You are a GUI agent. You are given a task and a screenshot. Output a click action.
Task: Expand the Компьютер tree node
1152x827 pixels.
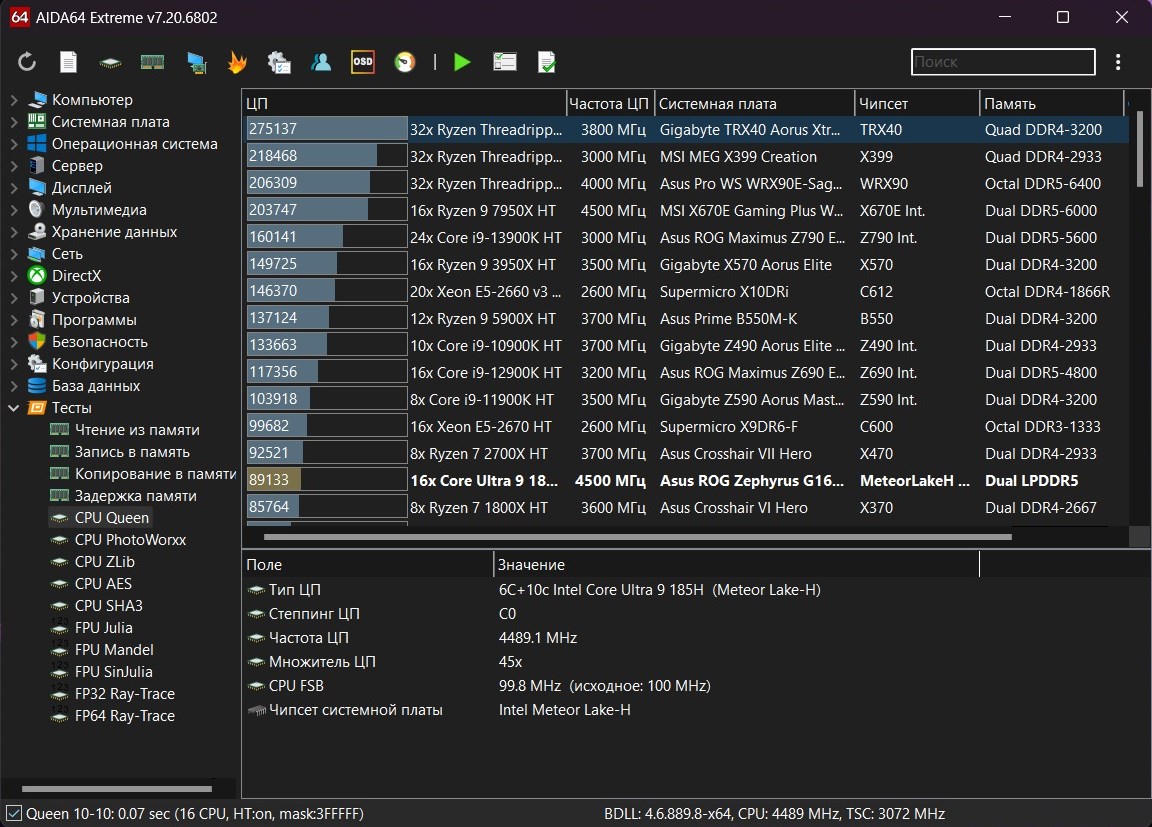point(14,100)
